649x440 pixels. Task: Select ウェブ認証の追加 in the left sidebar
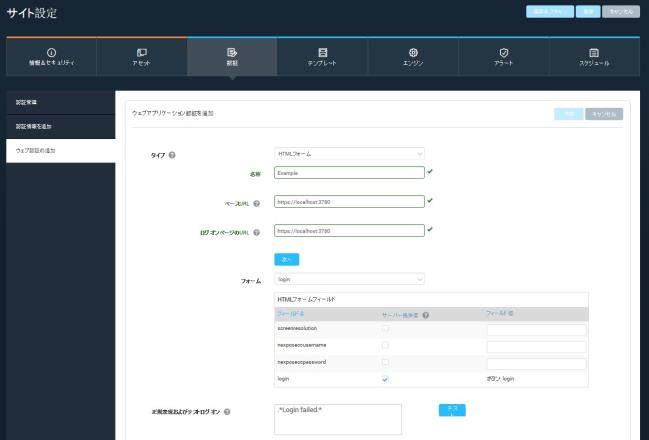click(58, 150)
